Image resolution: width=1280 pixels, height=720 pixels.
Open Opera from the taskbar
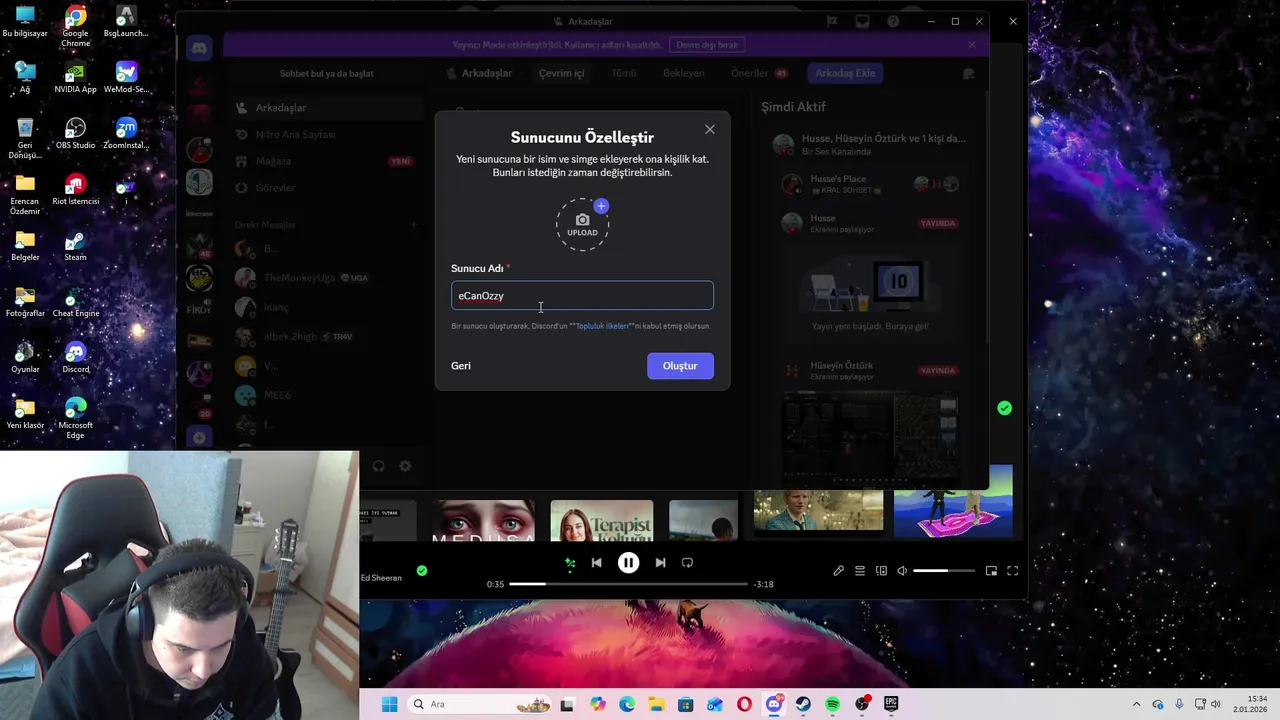click(744, 704)
